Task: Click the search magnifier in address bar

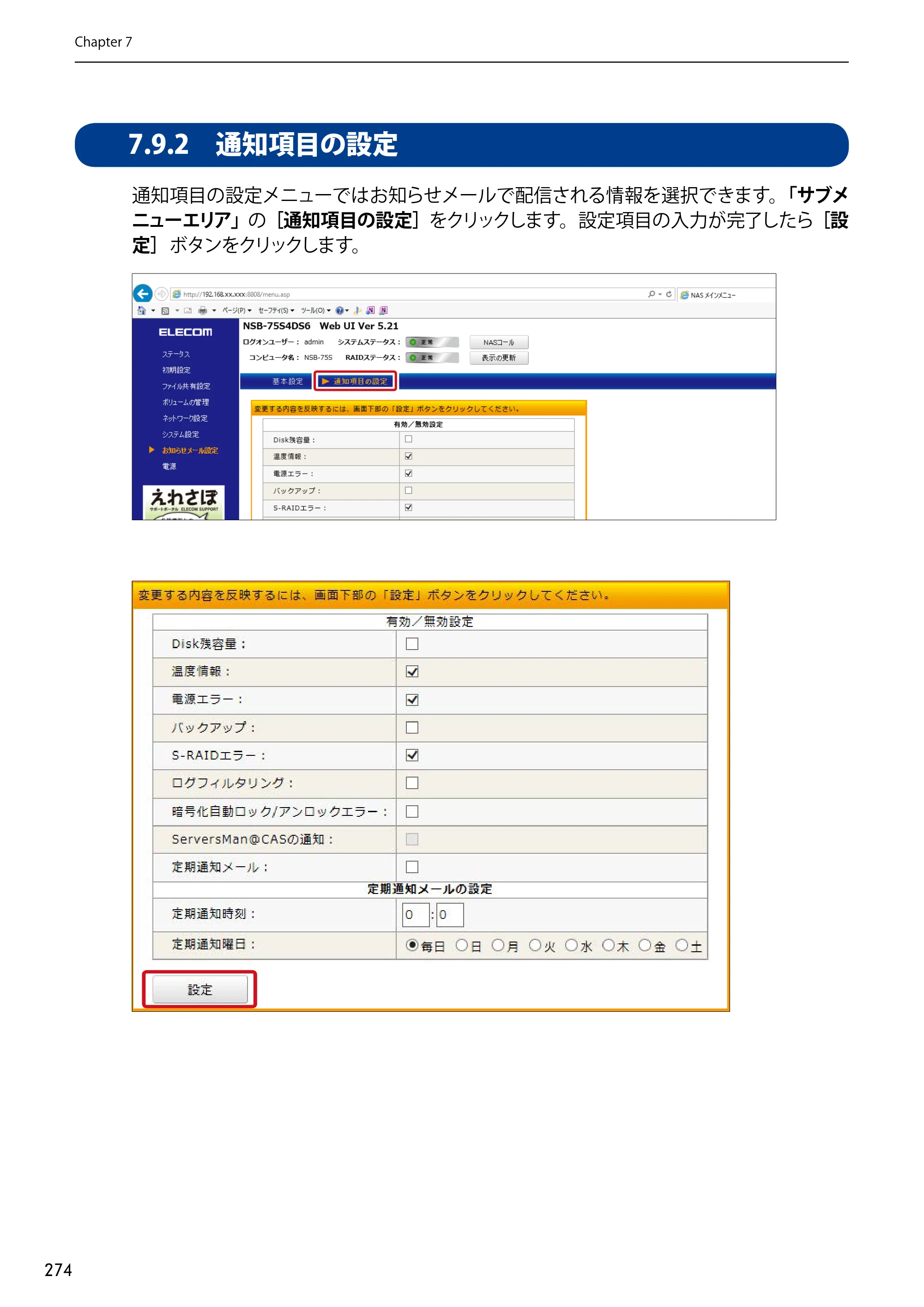Action: coord(652,294)
